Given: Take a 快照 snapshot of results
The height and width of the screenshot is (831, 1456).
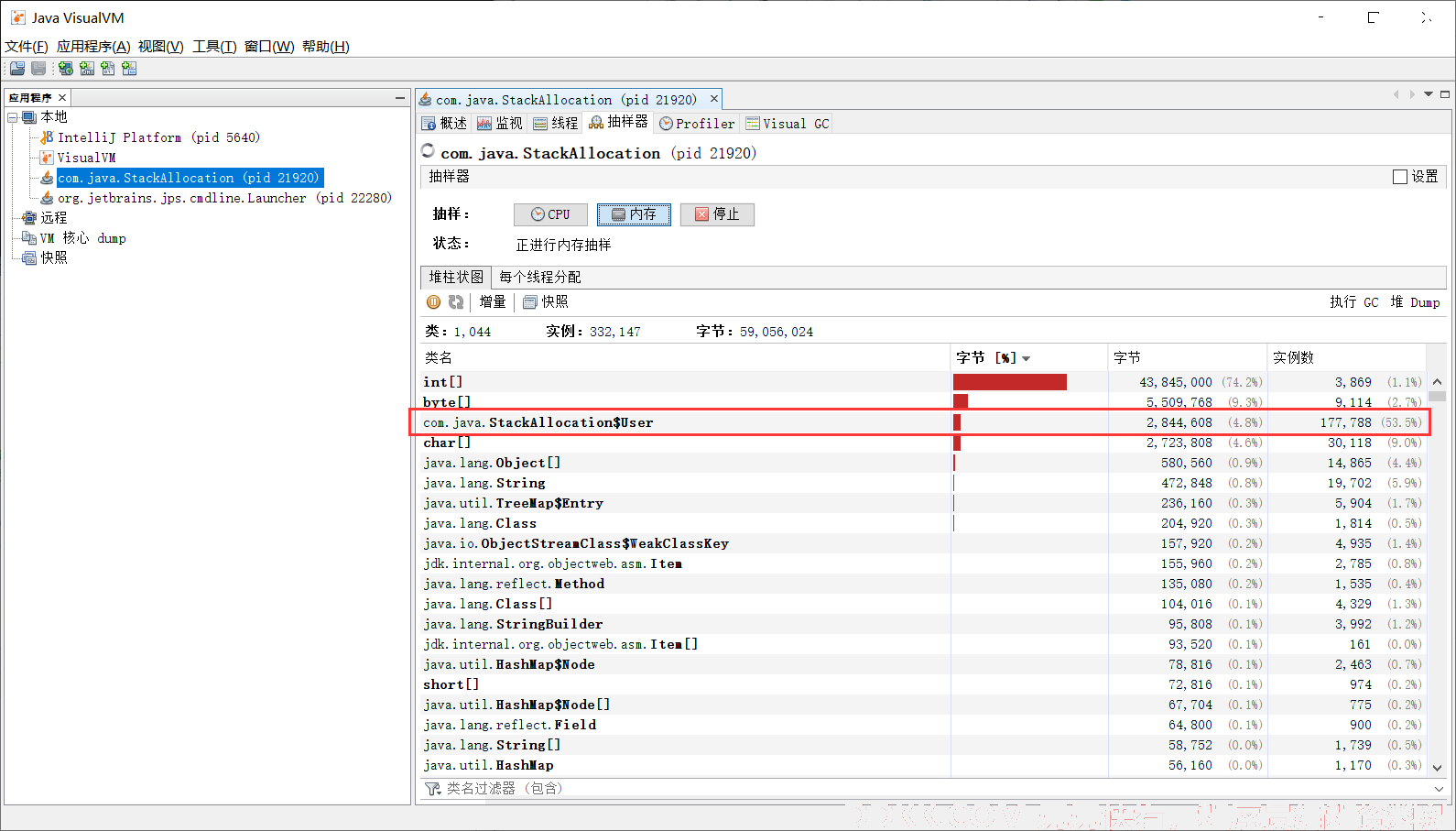Looking at the screenshot, I should coord(546,302).
